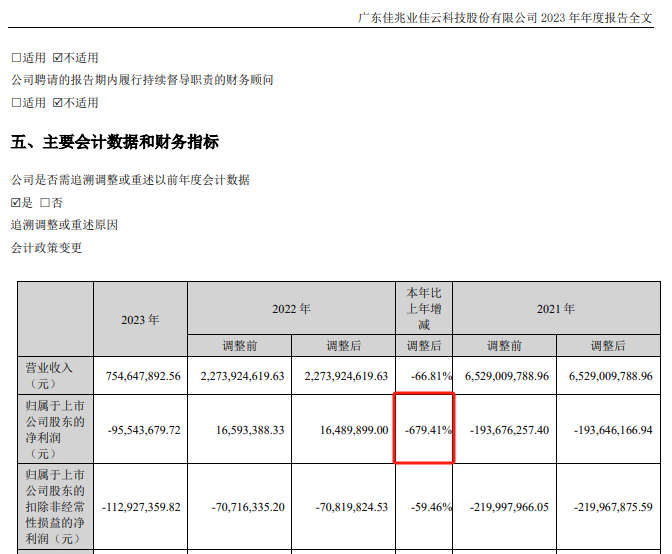Click the text 追溯调整或重述原因
The image size is (672, 554).
(x=64, y=225)
